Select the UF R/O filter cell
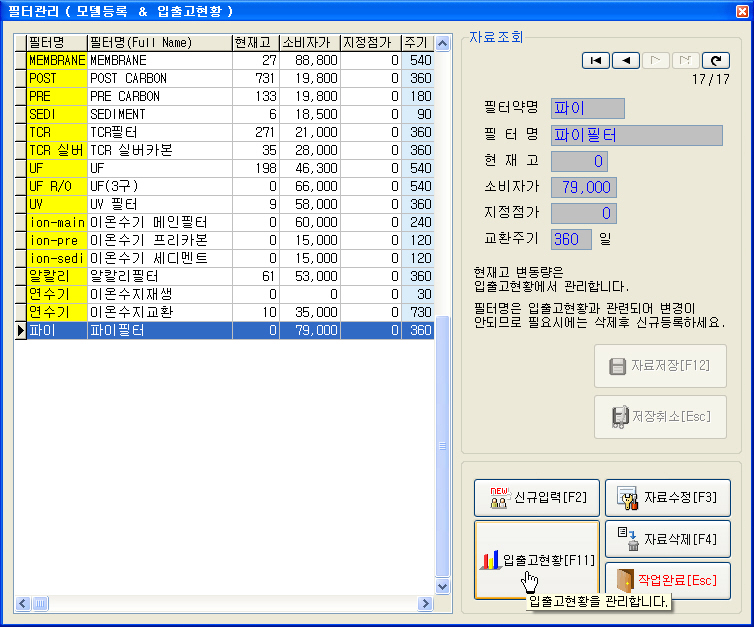This screenshot has height=627, width=754. (x=57, y=187)
